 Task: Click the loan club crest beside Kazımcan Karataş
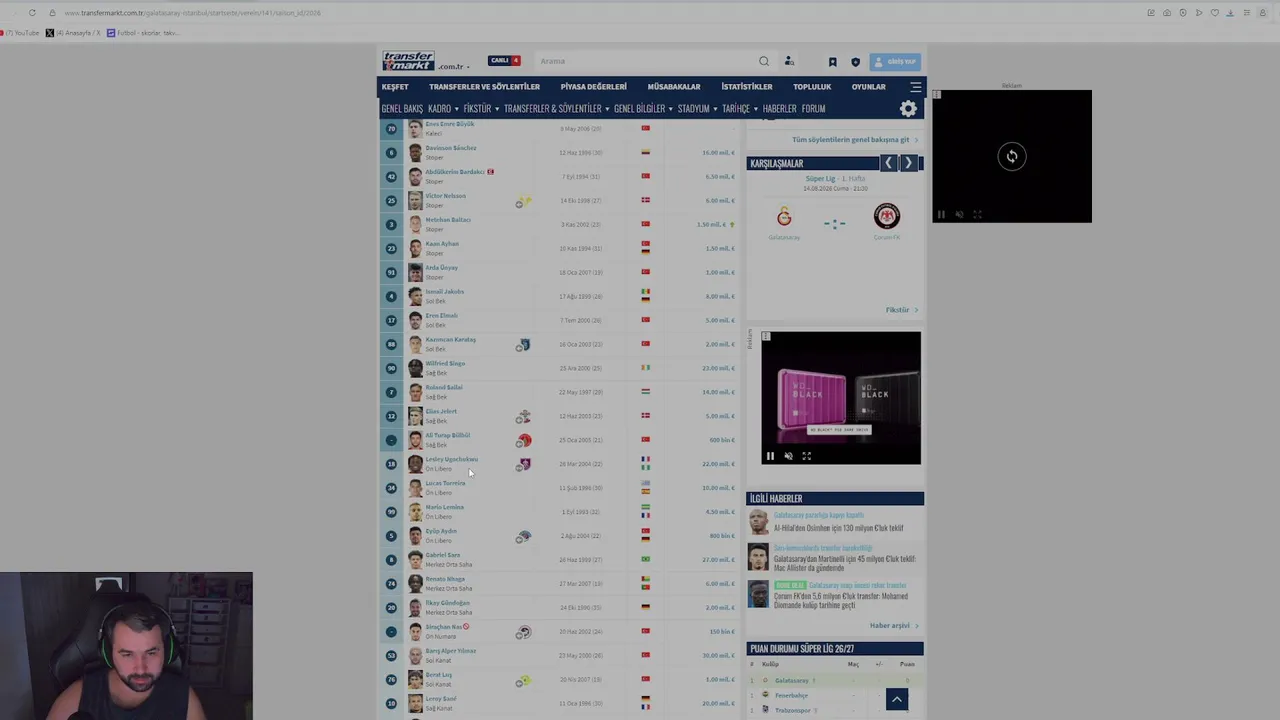pos(523,345)
